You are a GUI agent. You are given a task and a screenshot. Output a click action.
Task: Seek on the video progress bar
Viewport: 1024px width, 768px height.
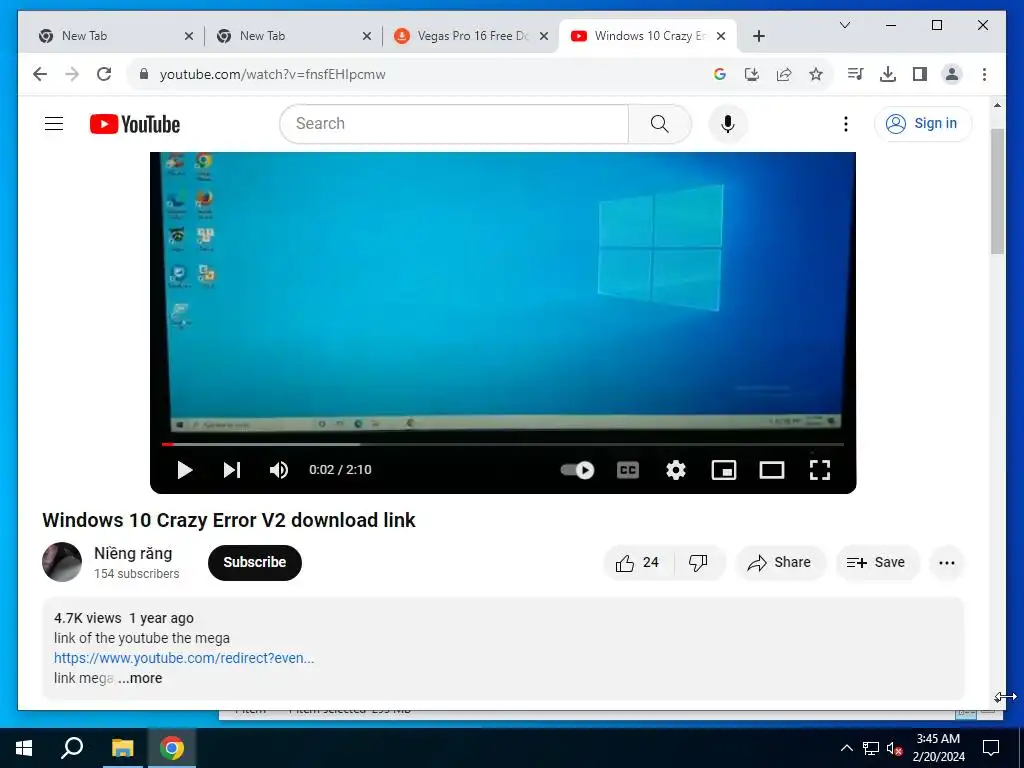(x=503, y=444)
